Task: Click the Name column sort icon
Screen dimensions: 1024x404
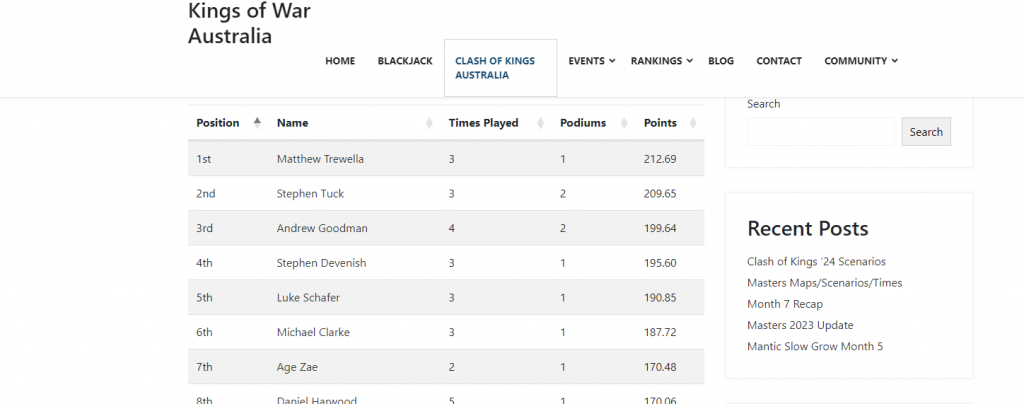Action: [x=429, y=123]
